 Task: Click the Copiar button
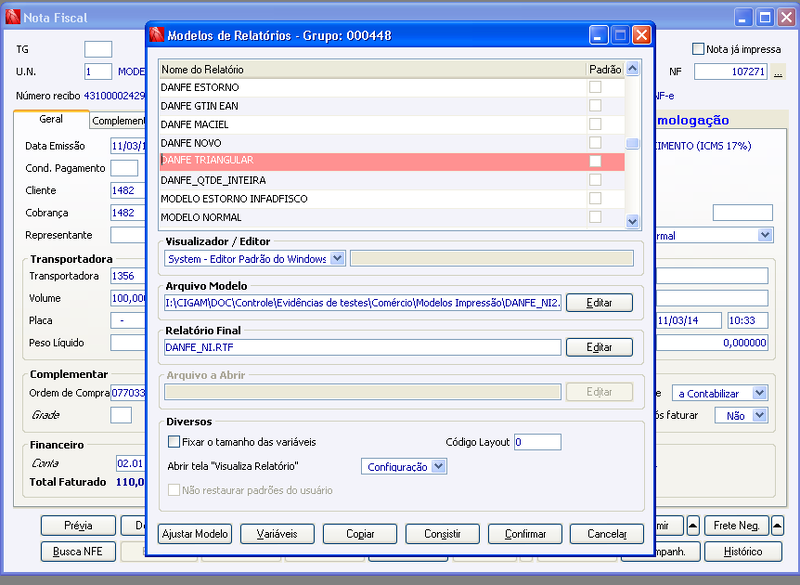[x=360, y=534]
